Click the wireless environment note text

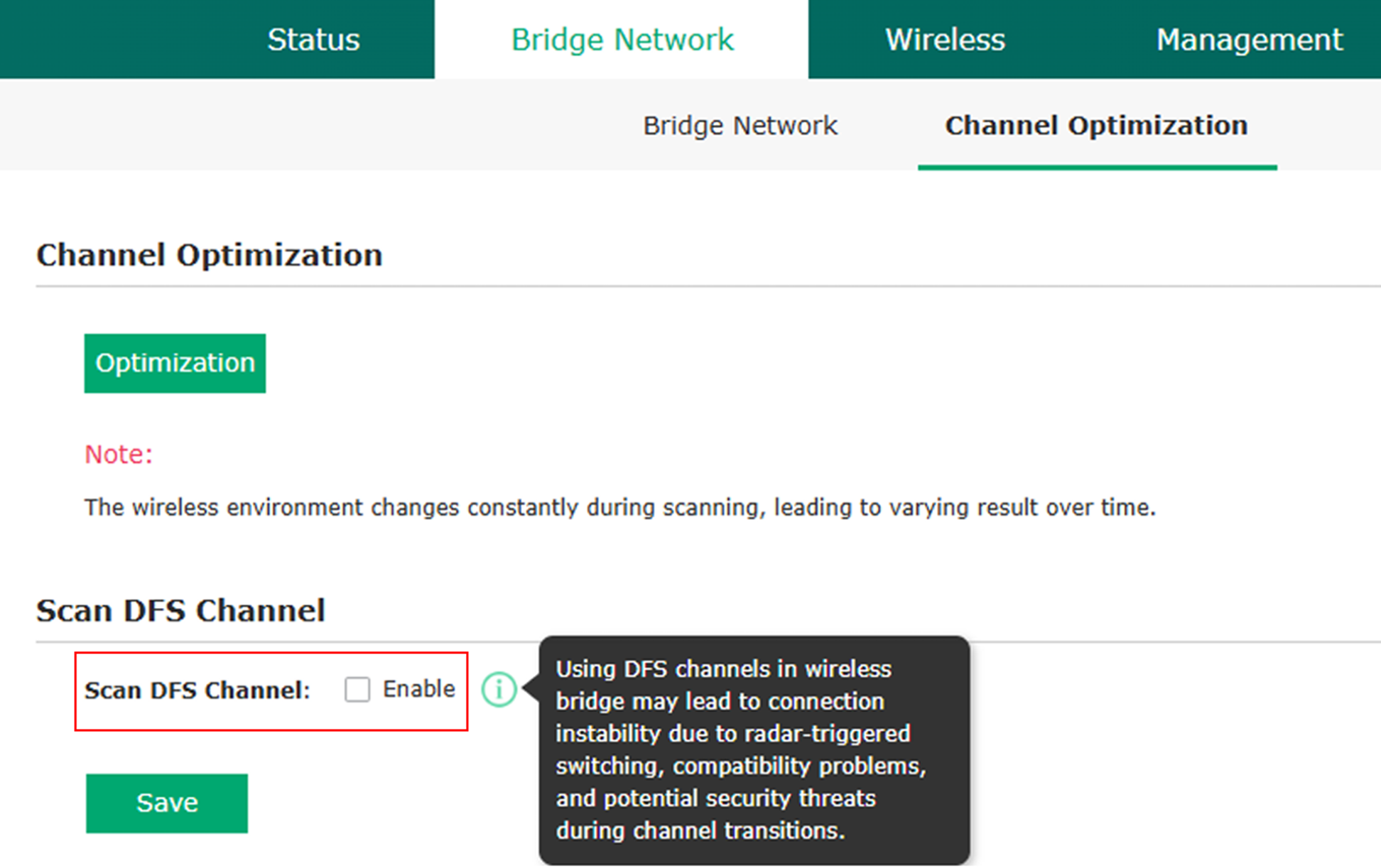620,507
